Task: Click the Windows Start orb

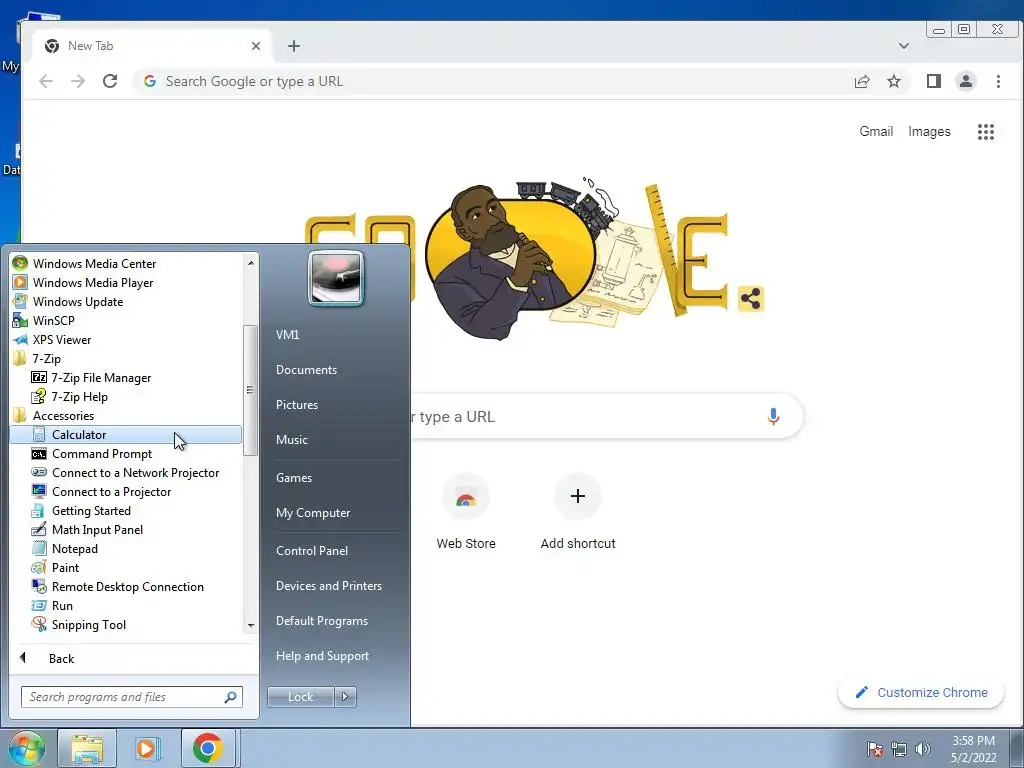Action: click(27, 748)
